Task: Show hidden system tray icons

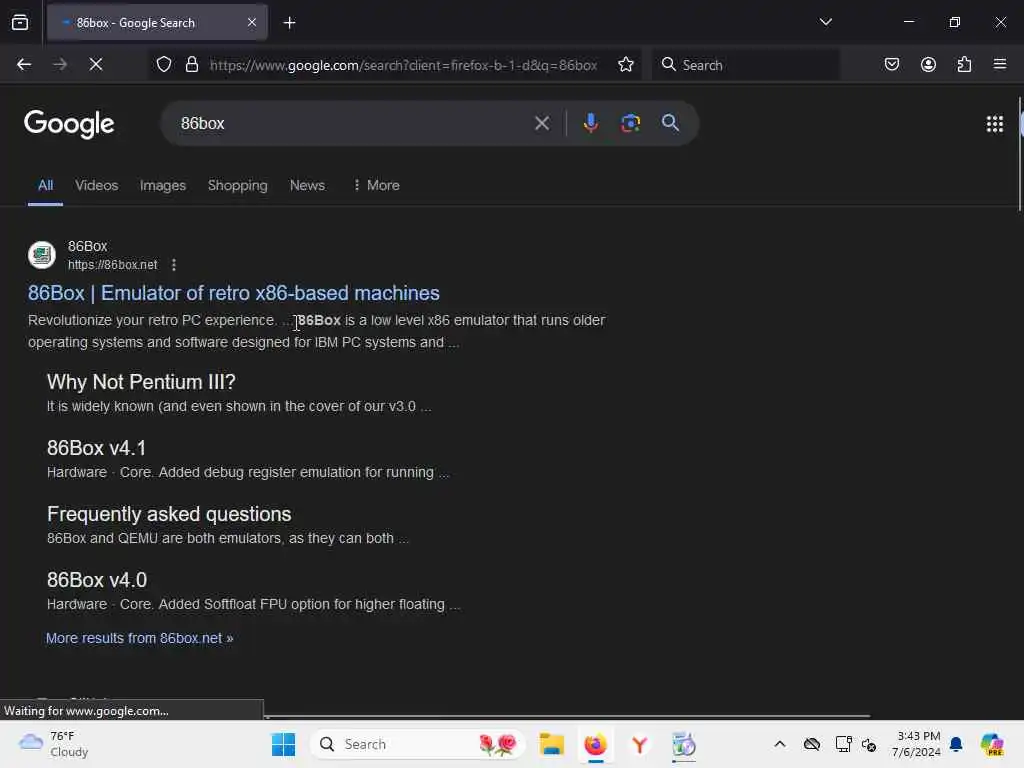Action: (780, 744)
